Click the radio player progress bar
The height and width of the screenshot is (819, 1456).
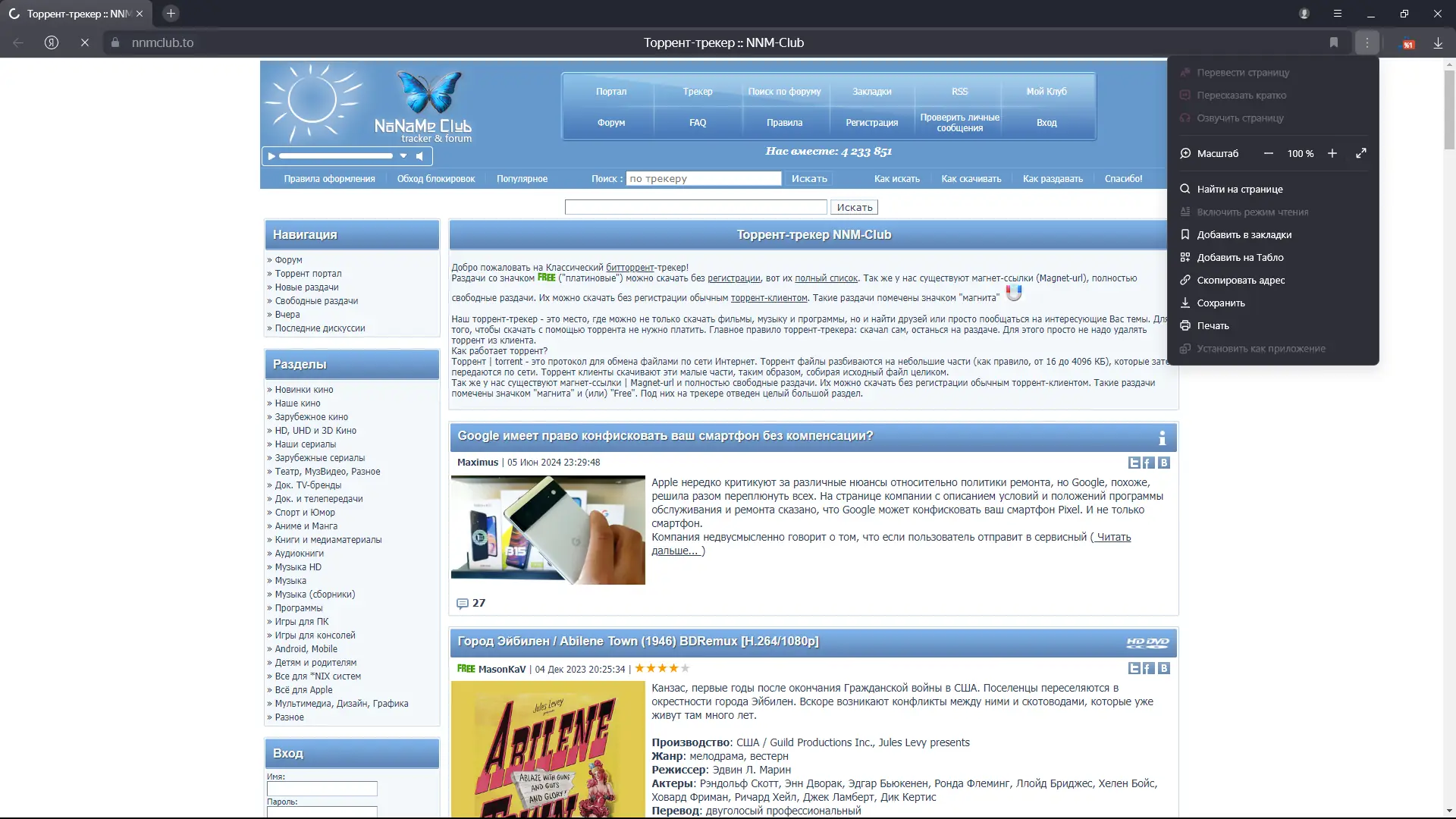pyautogui.click(x=336, y=156)
